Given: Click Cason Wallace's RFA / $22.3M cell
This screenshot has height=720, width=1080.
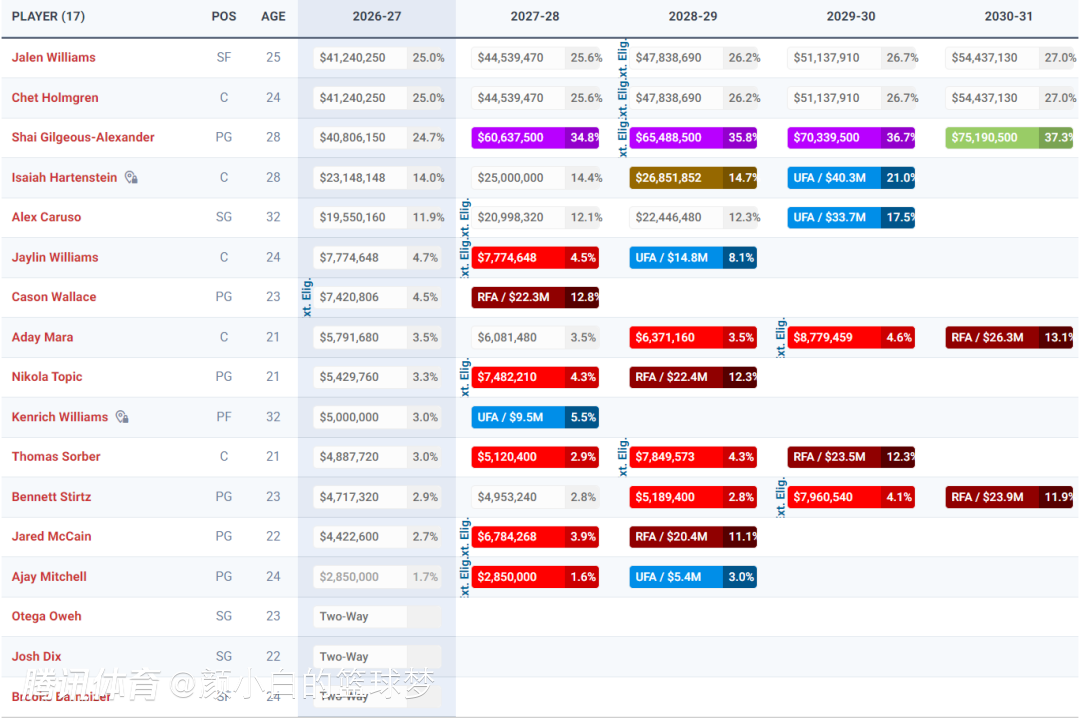Looking at the screenshot, I should 535,297.
